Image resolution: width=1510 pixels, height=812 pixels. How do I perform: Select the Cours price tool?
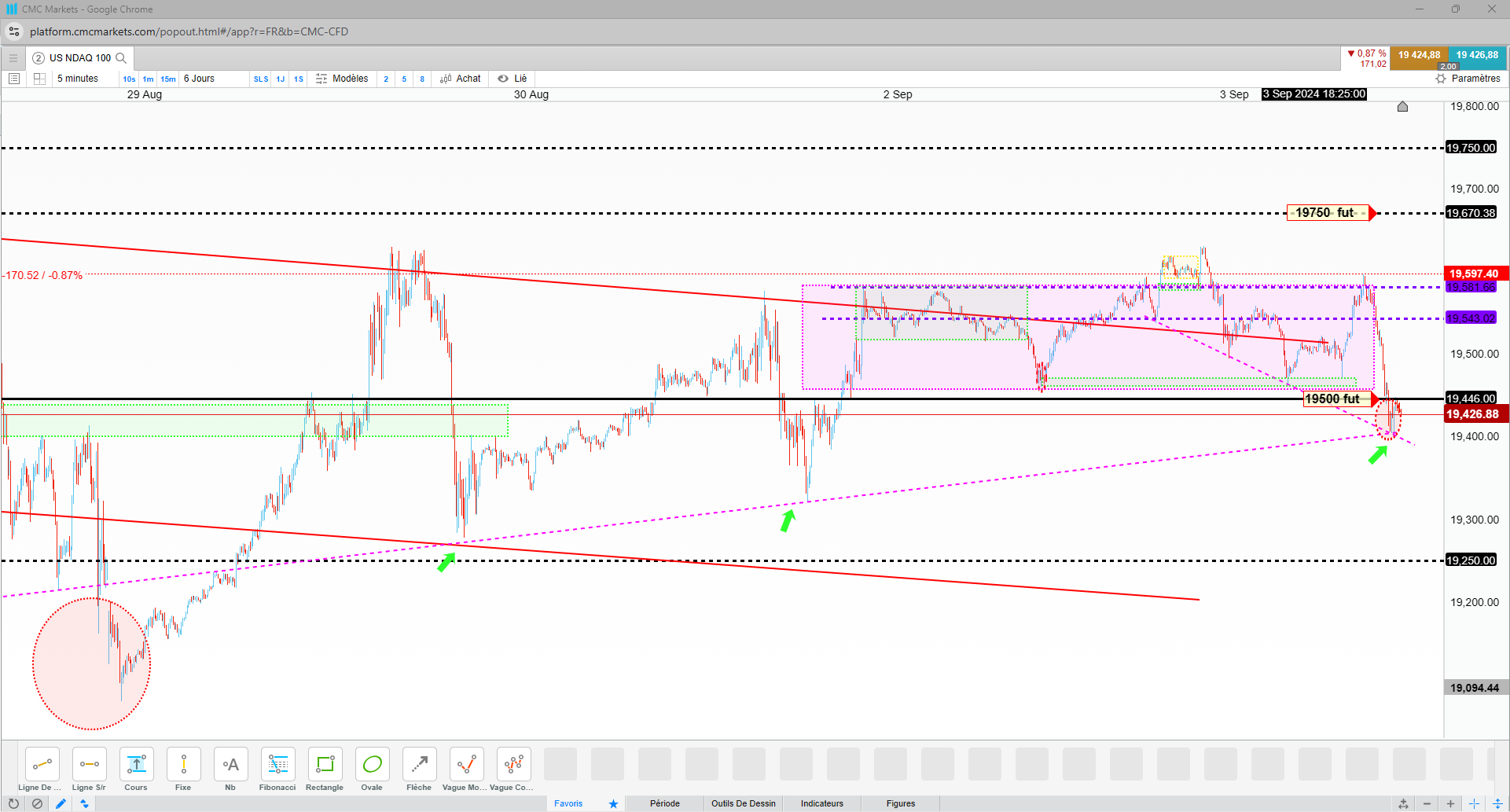[x=136, y=770]
